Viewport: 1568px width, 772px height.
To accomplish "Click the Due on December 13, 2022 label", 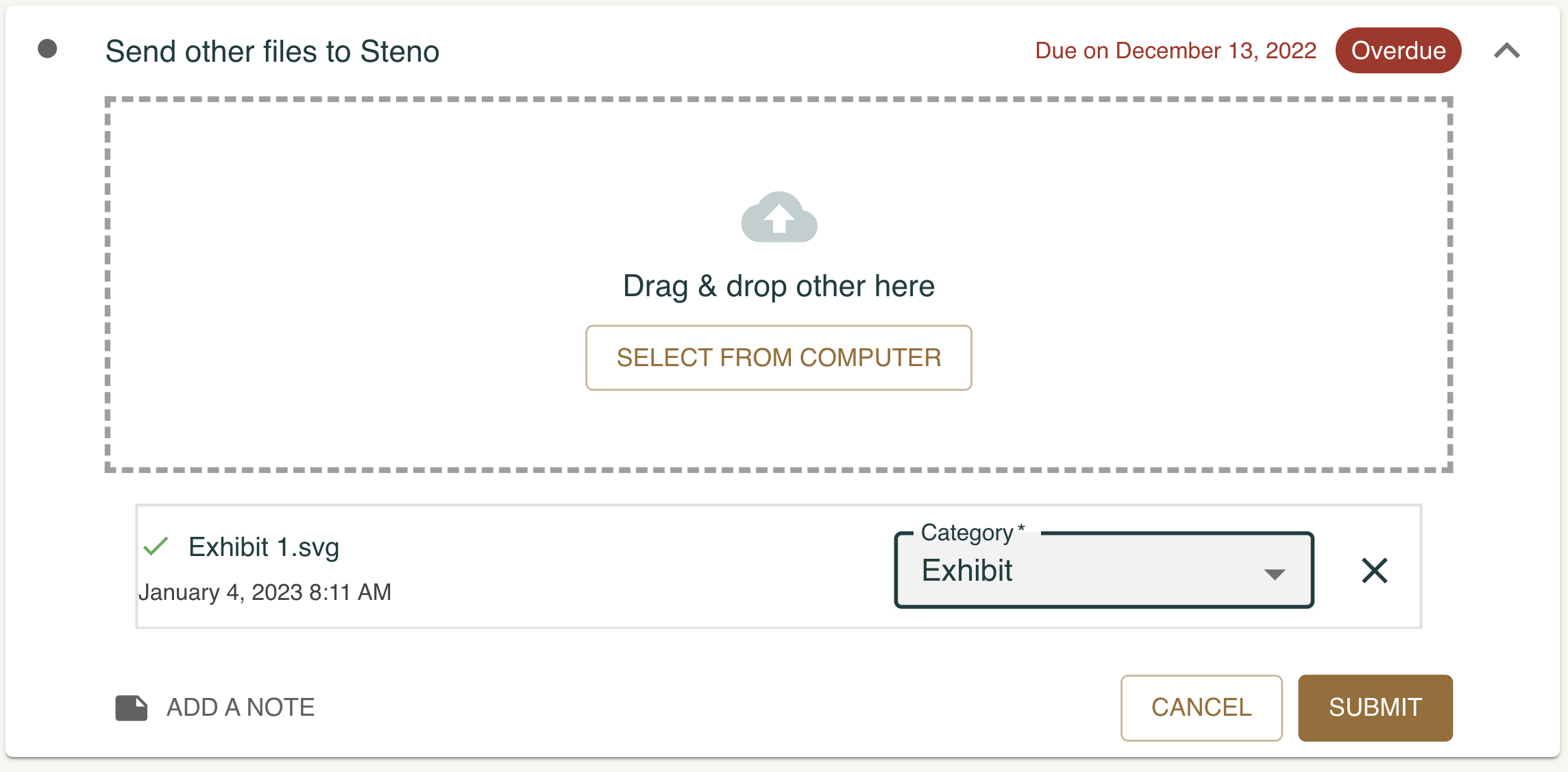I will (x=1175, y=51).
